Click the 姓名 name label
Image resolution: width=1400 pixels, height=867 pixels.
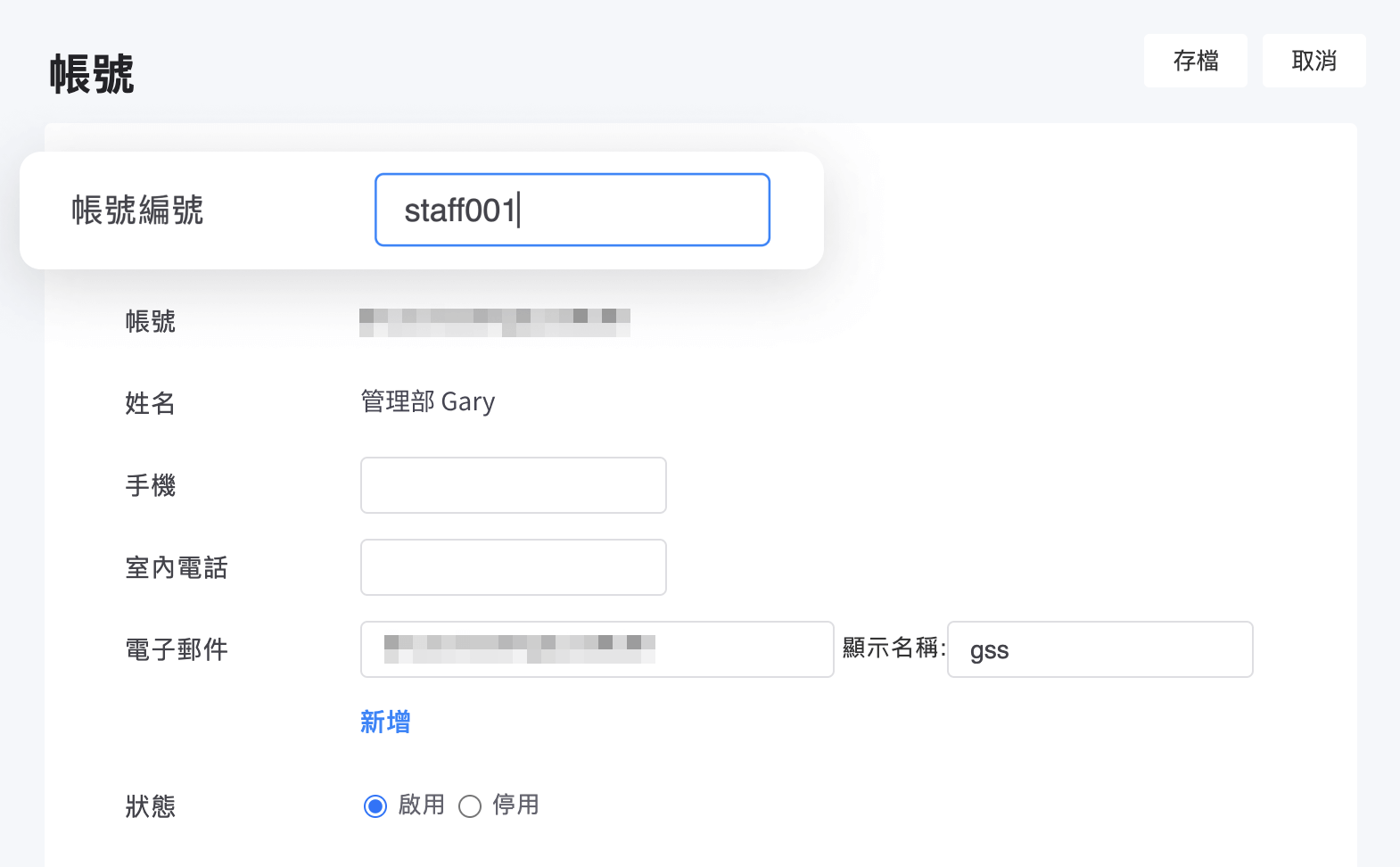click(151, 403)
